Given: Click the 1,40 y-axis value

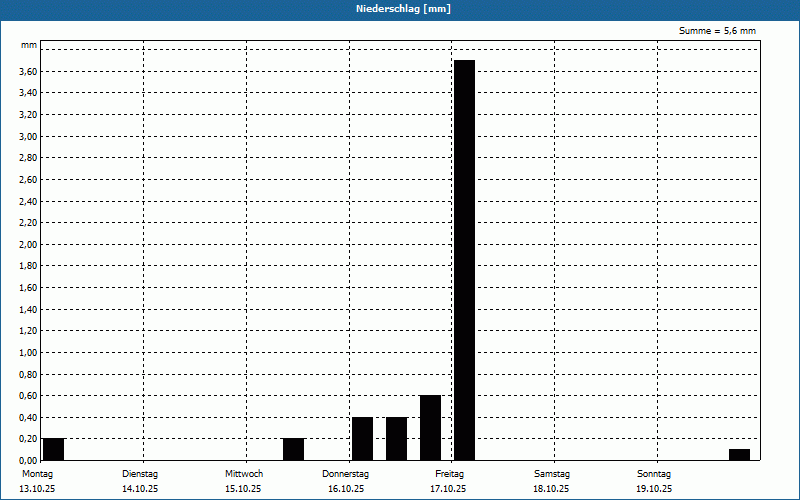Looking at the screenshot, I should coord(28,309).
